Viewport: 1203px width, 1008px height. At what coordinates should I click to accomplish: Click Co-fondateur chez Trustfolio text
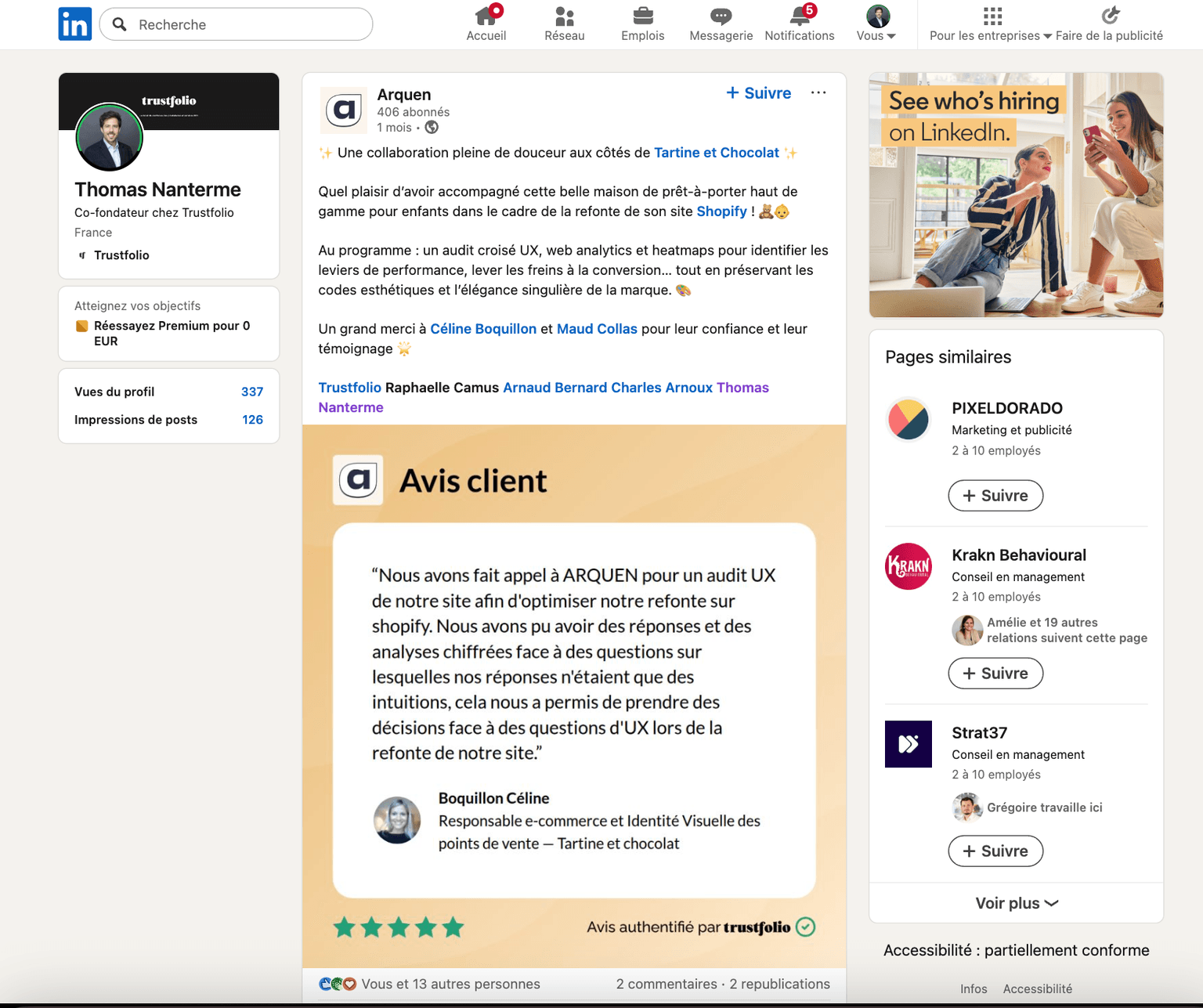[x=154, y=212]
